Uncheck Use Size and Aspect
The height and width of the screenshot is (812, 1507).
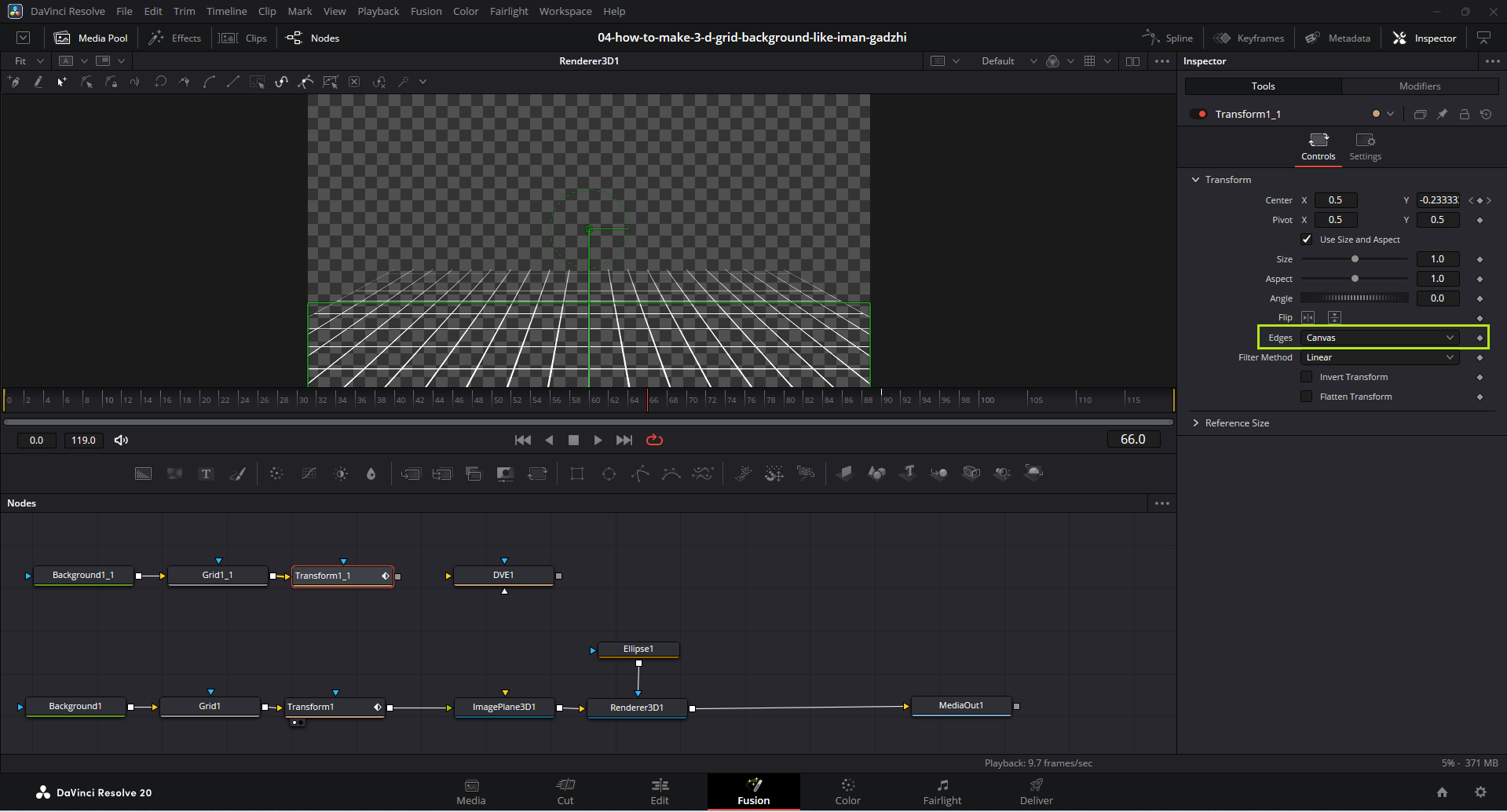click(1307, 240)
